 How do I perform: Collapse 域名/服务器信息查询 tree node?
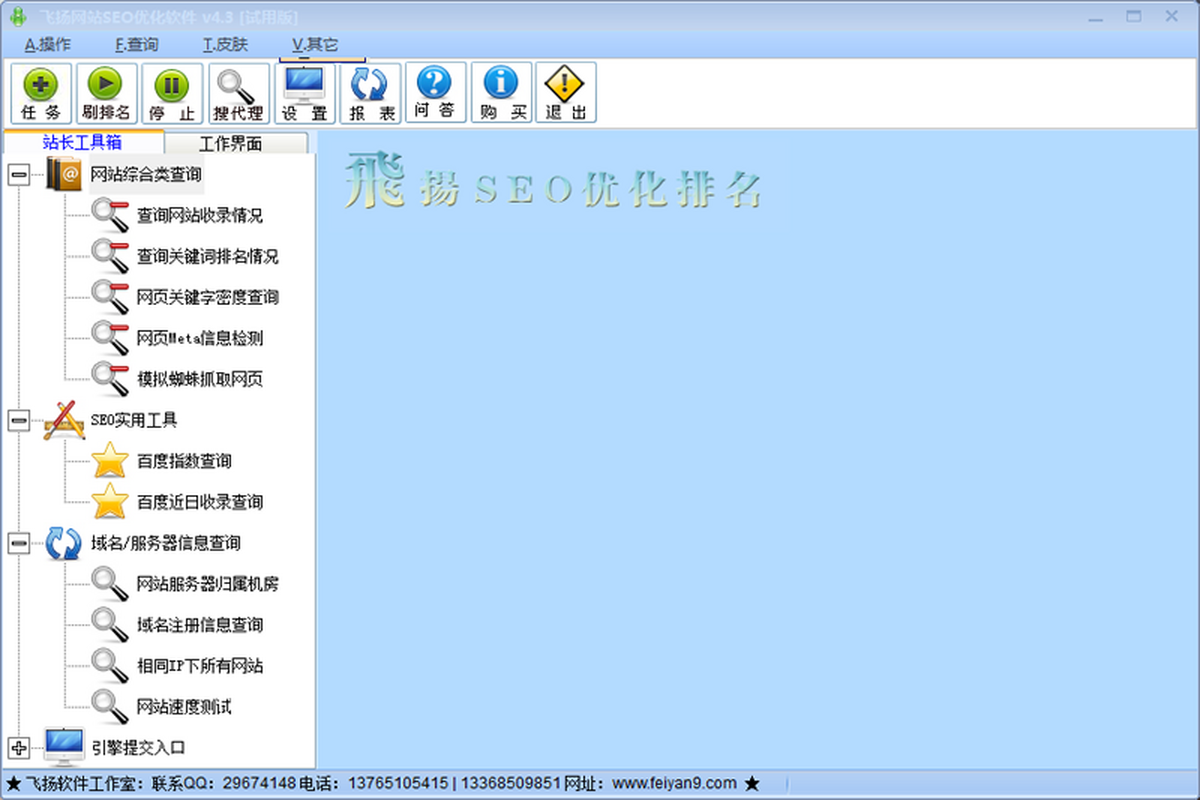[x=18, y=544]
